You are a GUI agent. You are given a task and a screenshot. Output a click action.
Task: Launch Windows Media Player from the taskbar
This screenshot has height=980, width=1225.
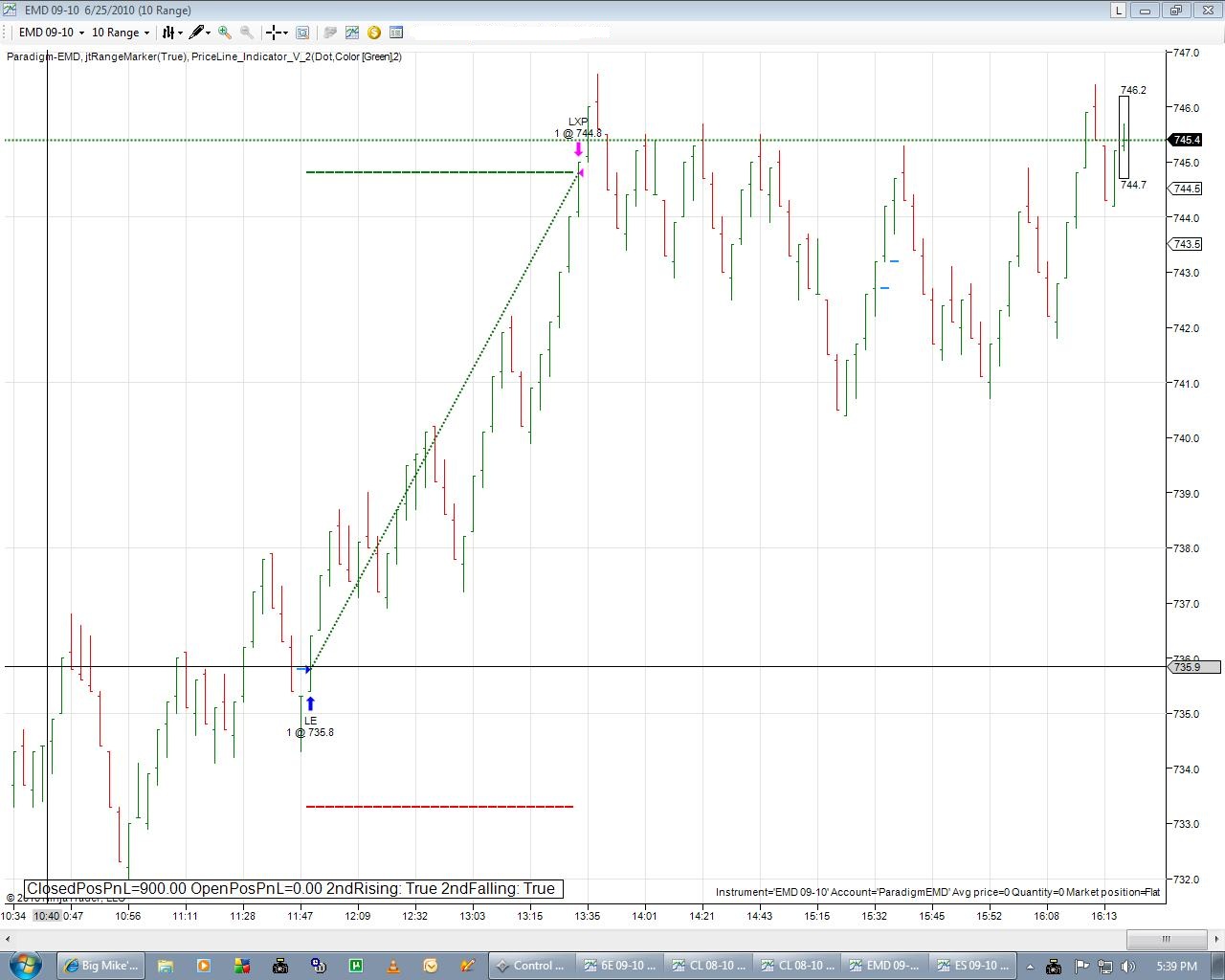(x=203, y=966)
